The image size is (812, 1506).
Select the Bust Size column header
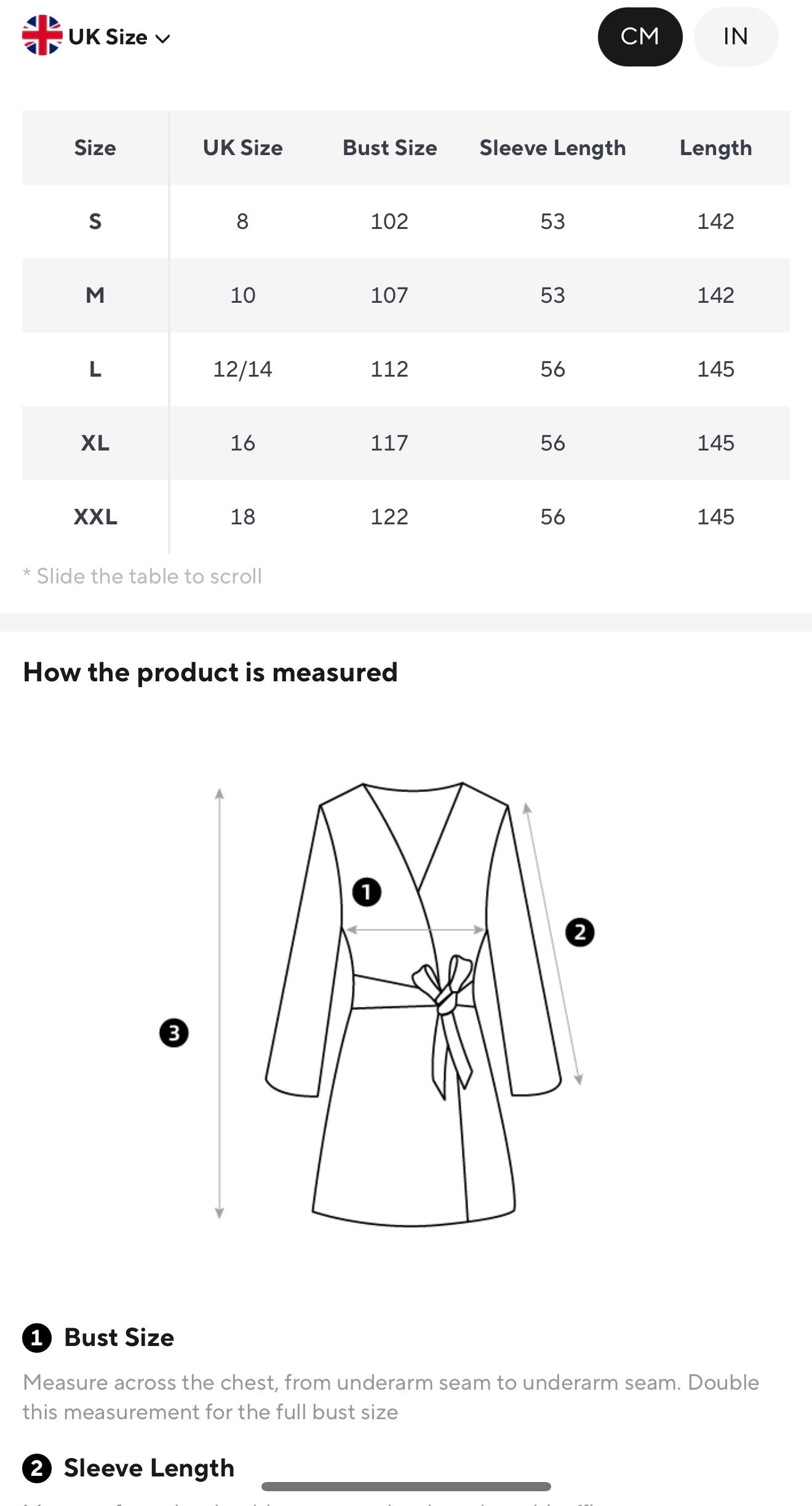click(389, 148)
